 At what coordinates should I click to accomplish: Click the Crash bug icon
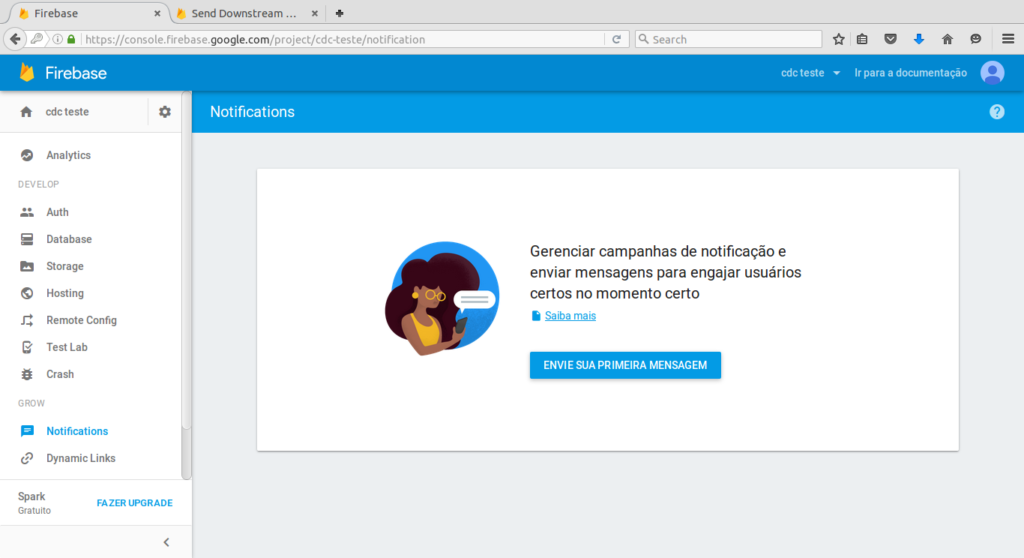coord(27,374)
